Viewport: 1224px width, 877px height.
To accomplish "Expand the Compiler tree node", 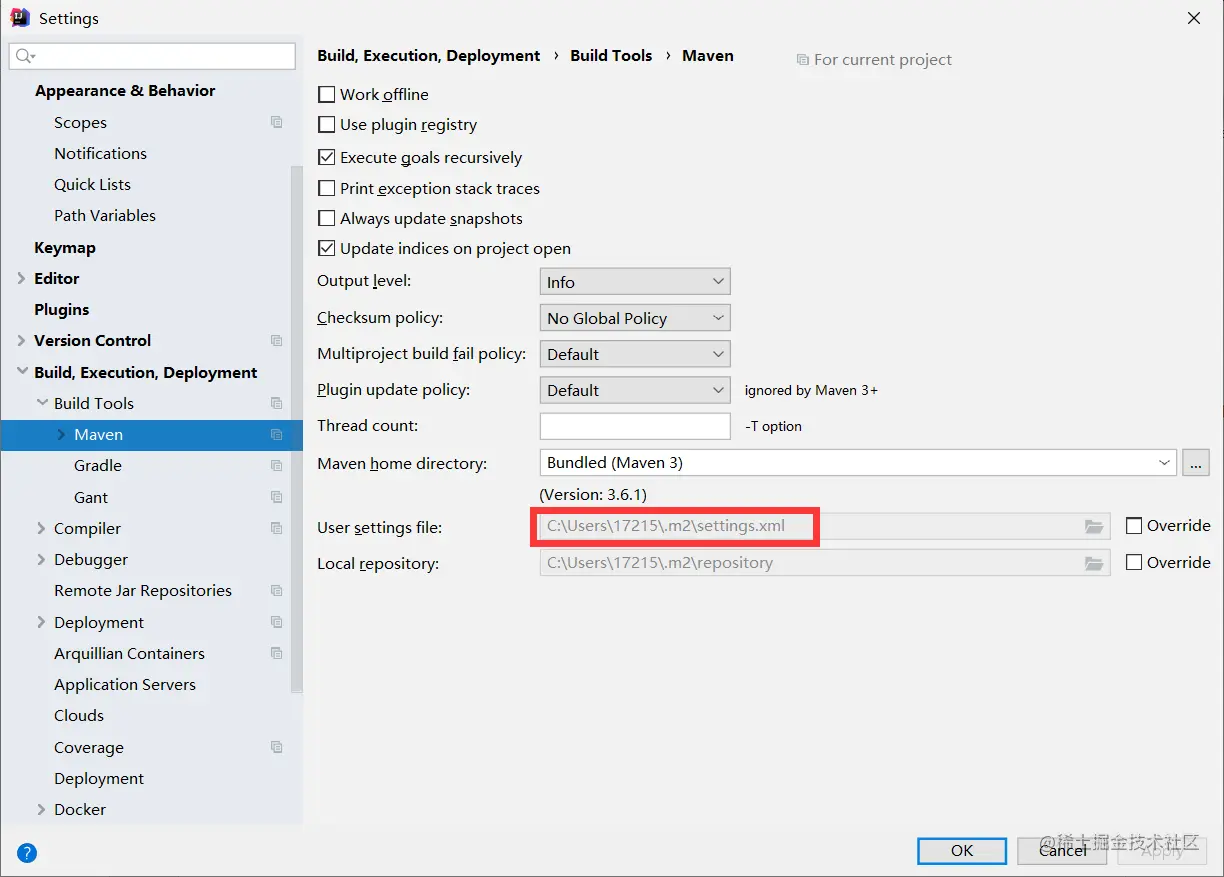I will (x=42, y=528).
